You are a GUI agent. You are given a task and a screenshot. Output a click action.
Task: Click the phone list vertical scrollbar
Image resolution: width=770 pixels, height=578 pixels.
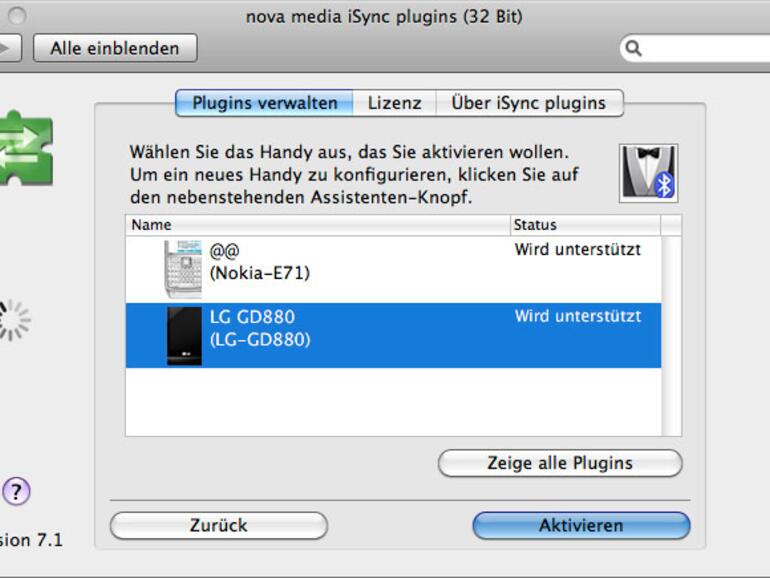click(671, 336)
